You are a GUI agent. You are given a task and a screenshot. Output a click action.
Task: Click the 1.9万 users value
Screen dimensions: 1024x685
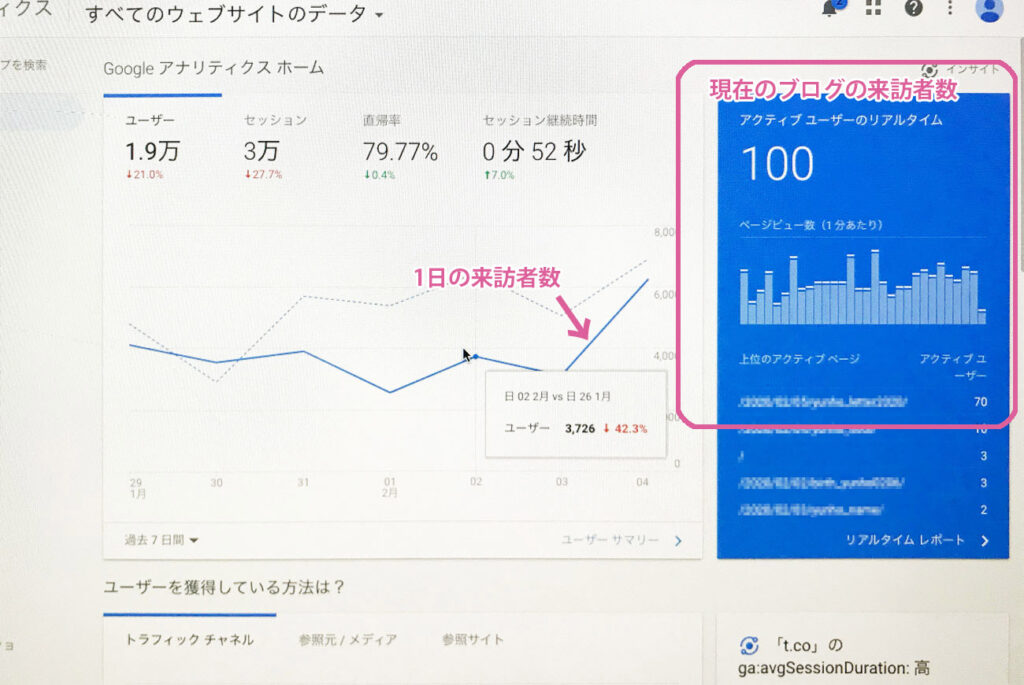[x=152, y=151]
